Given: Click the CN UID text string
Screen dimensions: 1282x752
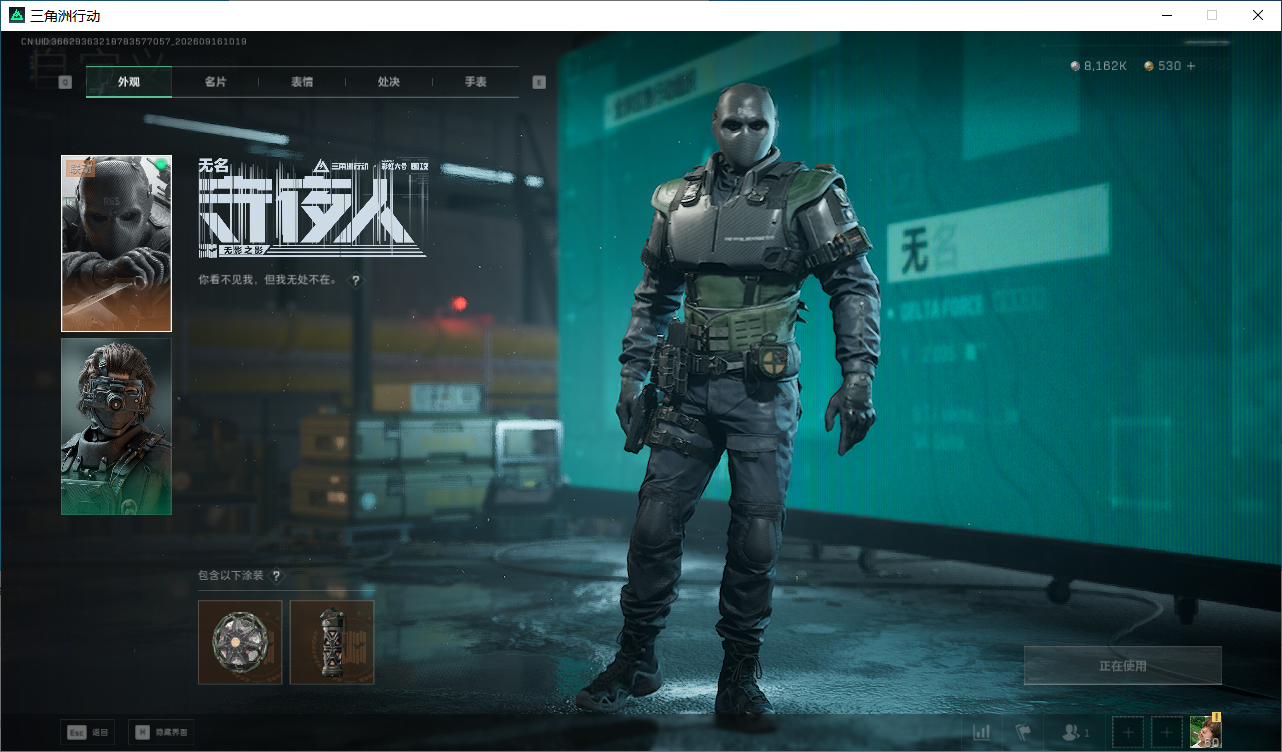Looking at the screenshot, I should [134, 42].
